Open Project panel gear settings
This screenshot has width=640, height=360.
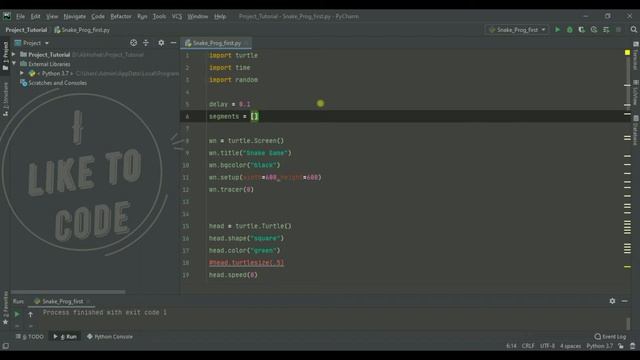coord(161,43)
